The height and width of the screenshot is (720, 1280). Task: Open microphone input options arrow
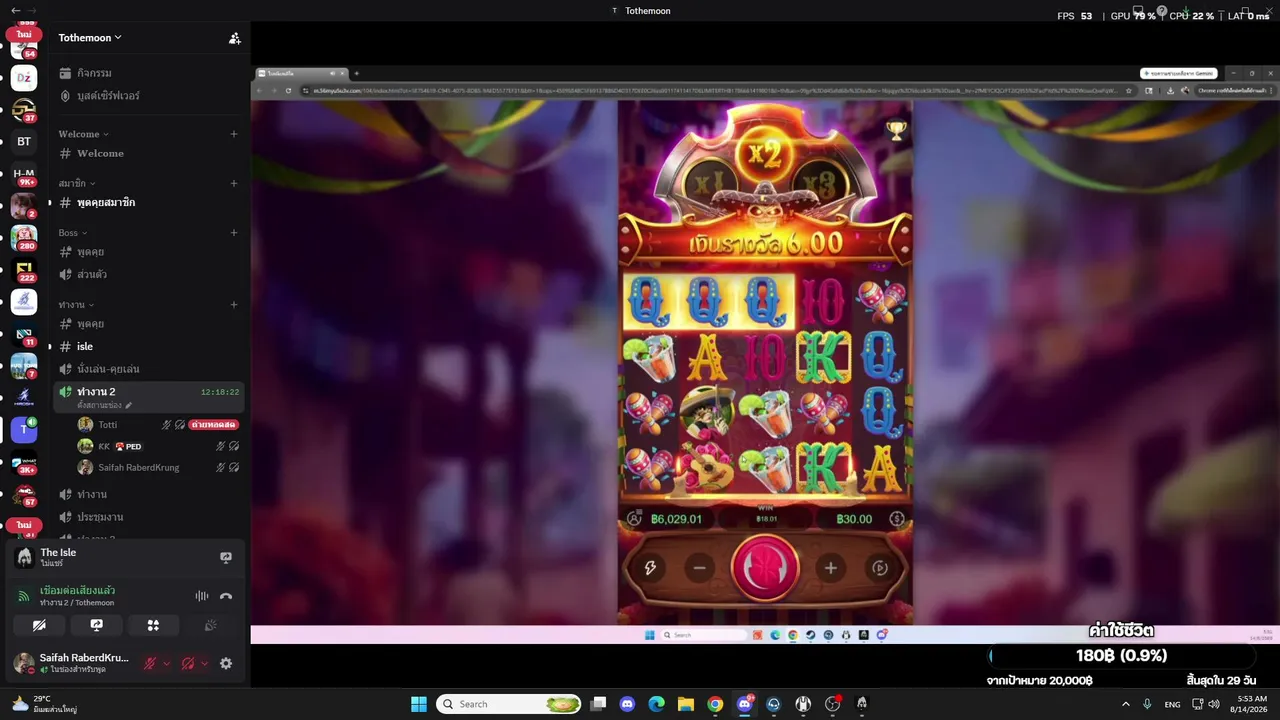click(166, 663)
